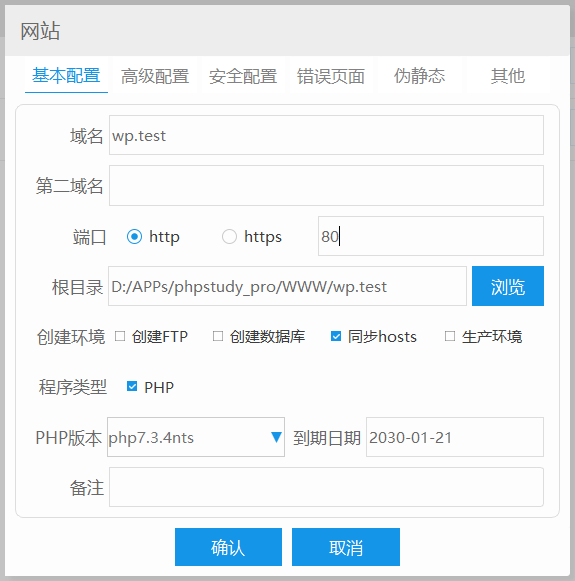The height and width of the screenshot is (581, 575).
Task: Toggle the PHP program type checkbox
Action: pos(132,386)
